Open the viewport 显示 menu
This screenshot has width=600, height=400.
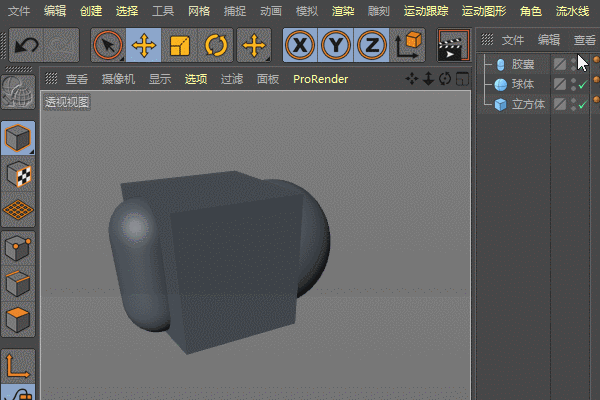click(160, 79)
